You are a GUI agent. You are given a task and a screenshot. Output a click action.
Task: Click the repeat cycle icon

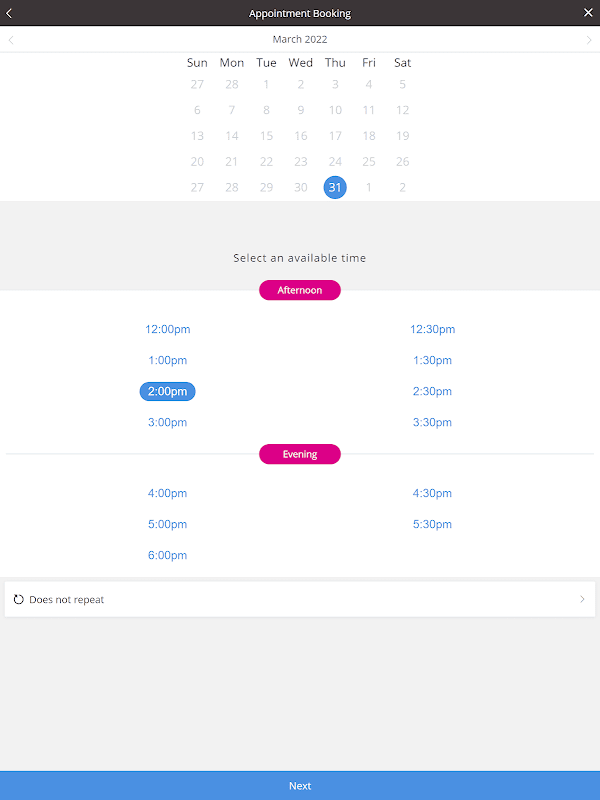[18, 600]
